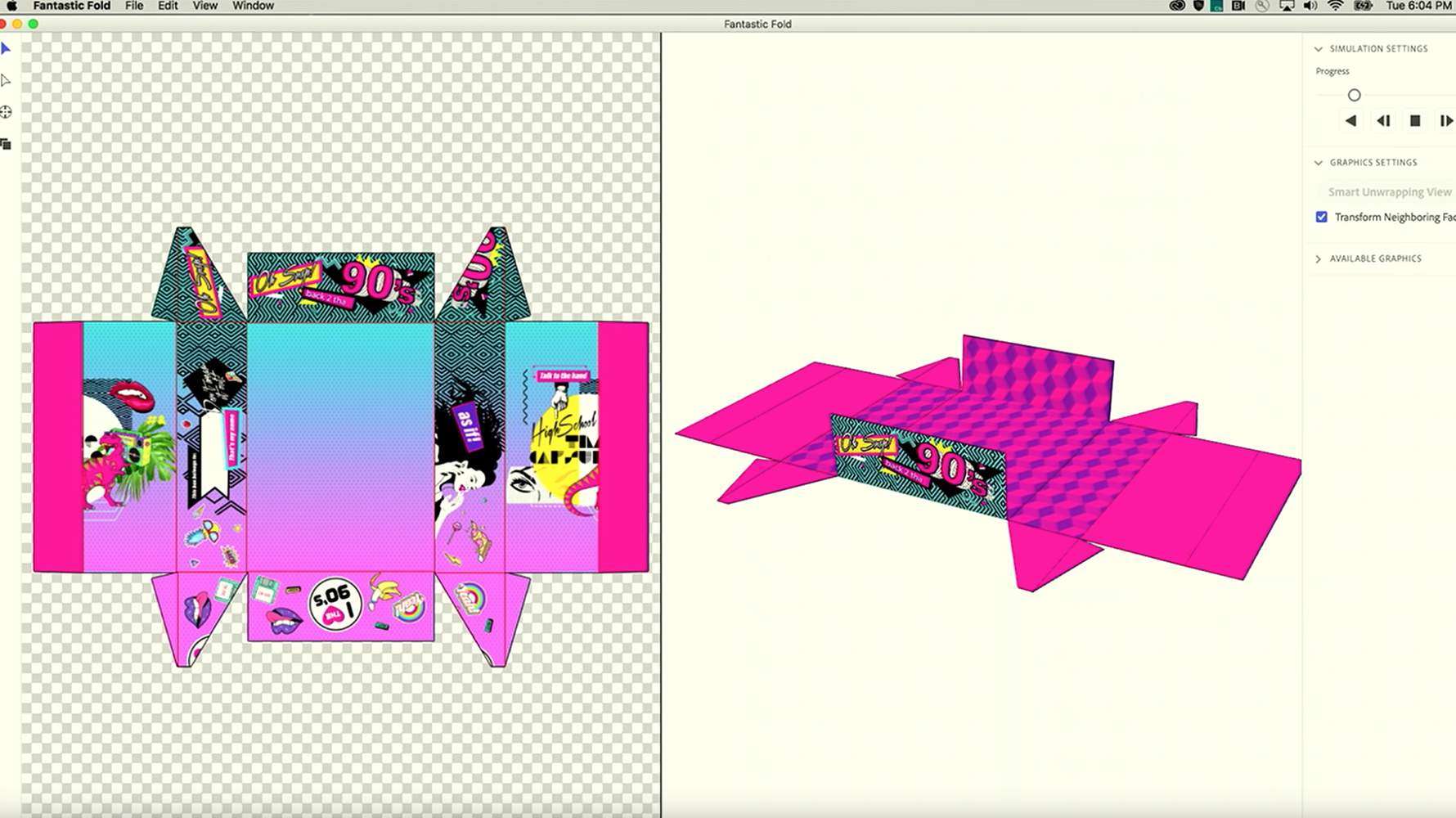Select the outlined direct selection arrow tool
The width and height of the screenshot is (1456, 818).
click(6, 80)
